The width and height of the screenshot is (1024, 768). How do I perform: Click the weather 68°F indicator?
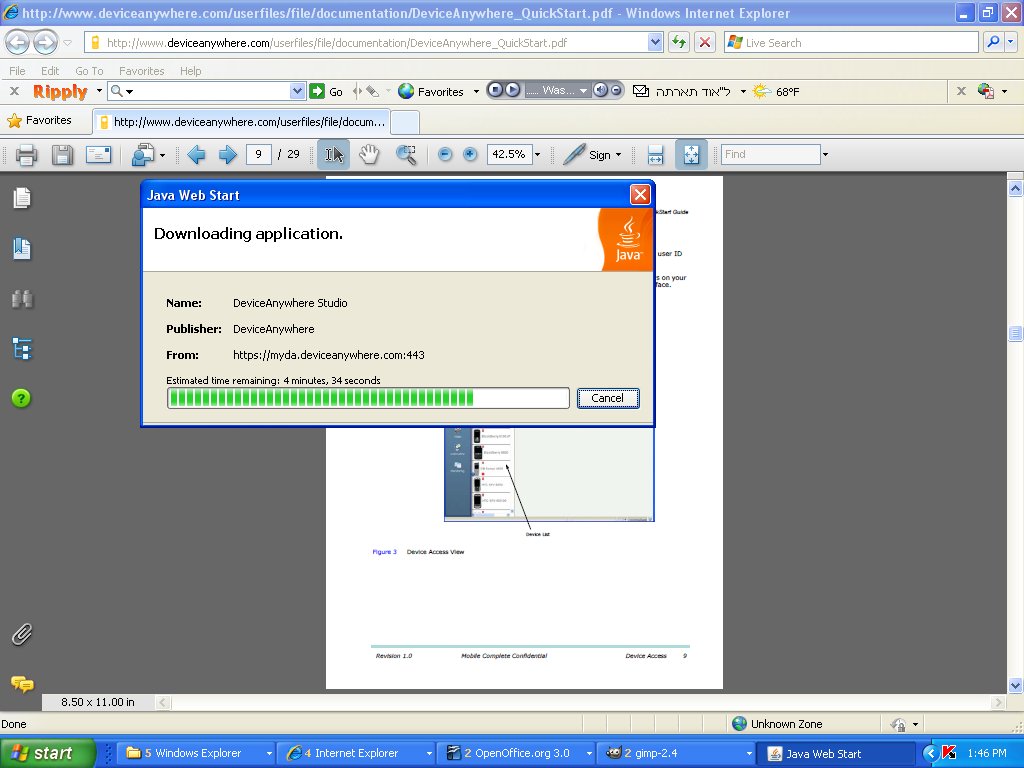coord(776,91)
